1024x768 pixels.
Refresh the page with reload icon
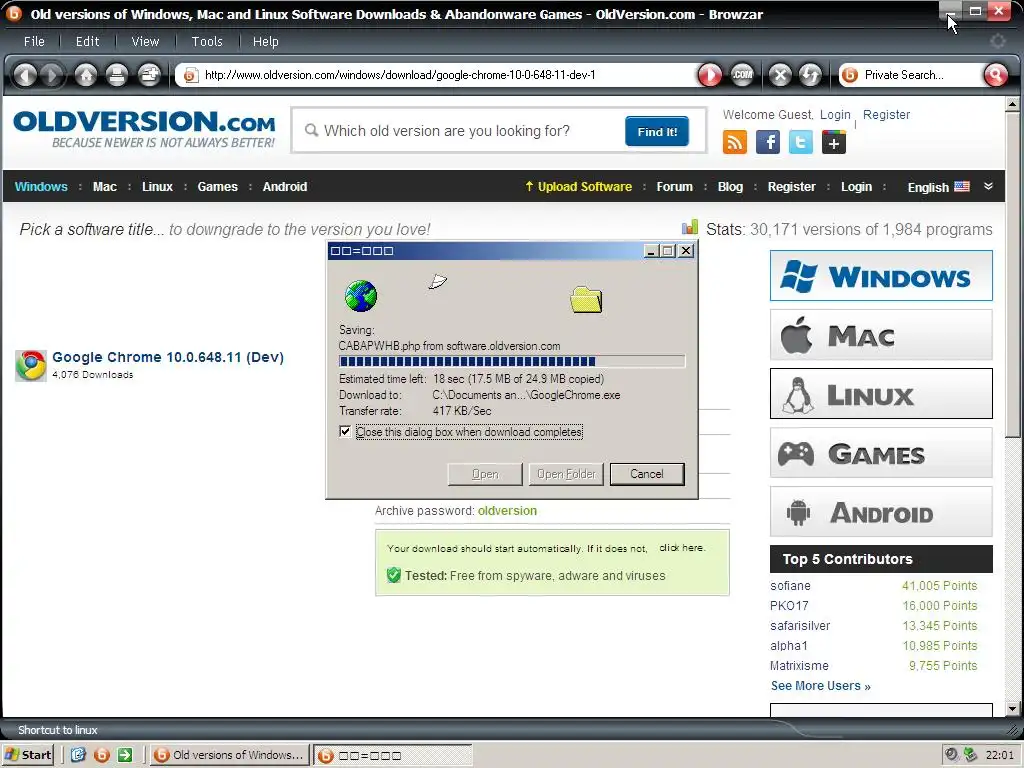[810, 75]
